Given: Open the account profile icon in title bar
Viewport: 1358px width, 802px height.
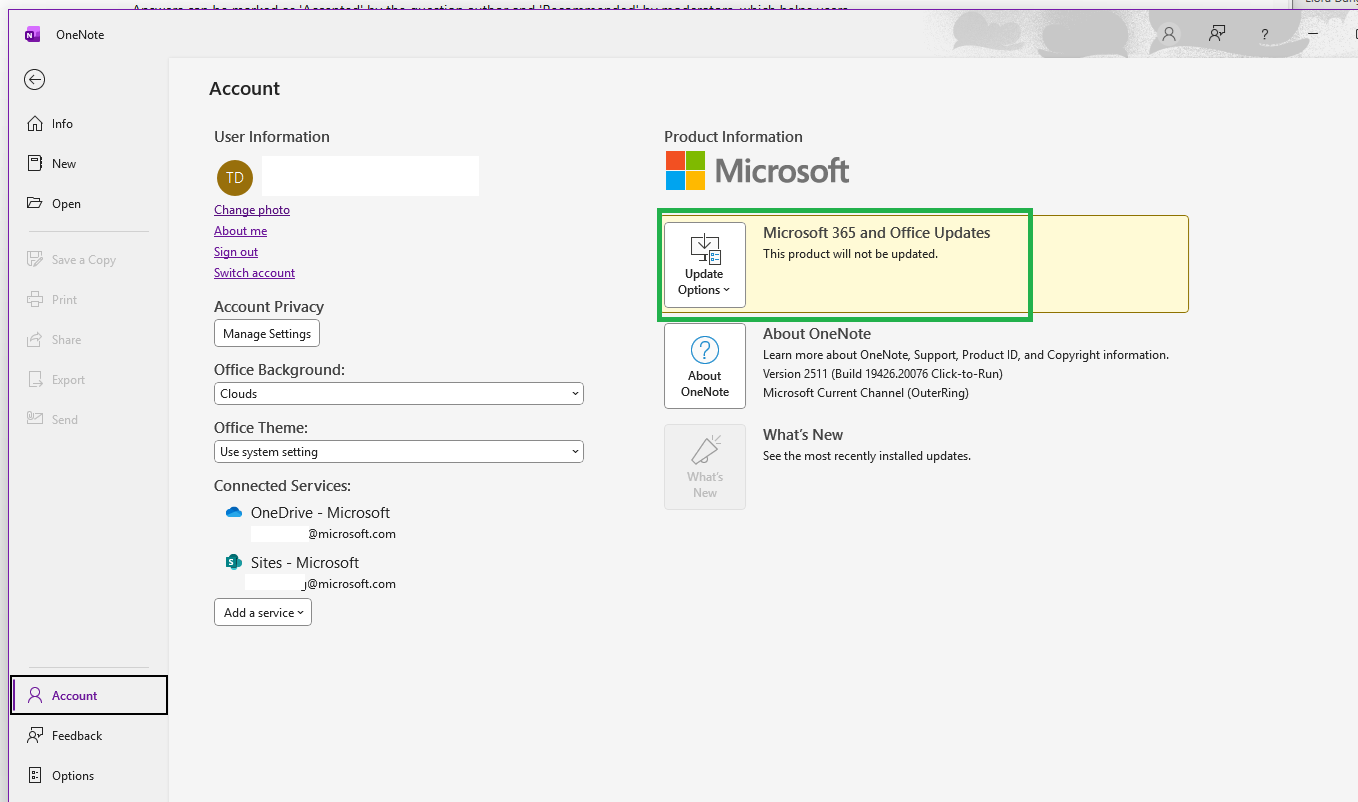Looking at the screenshot, I should pos(1168,34).
